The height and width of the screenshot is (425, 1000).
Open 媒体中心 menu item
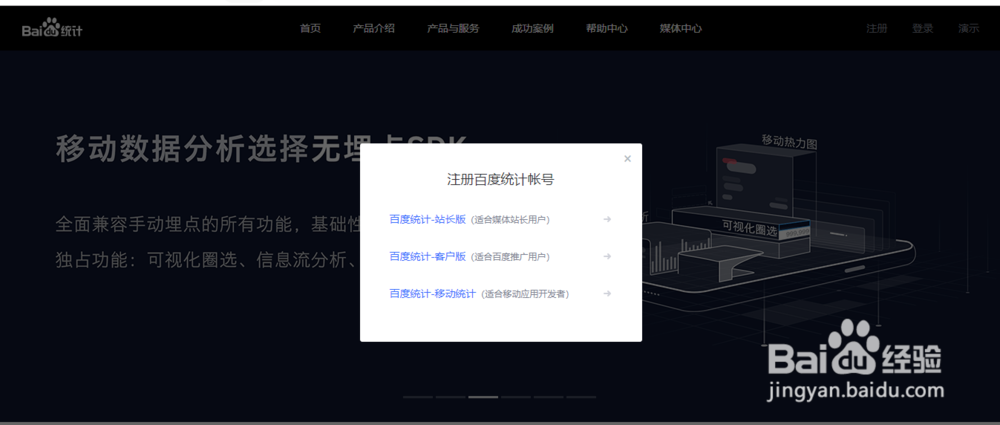[x=680, y=29]
